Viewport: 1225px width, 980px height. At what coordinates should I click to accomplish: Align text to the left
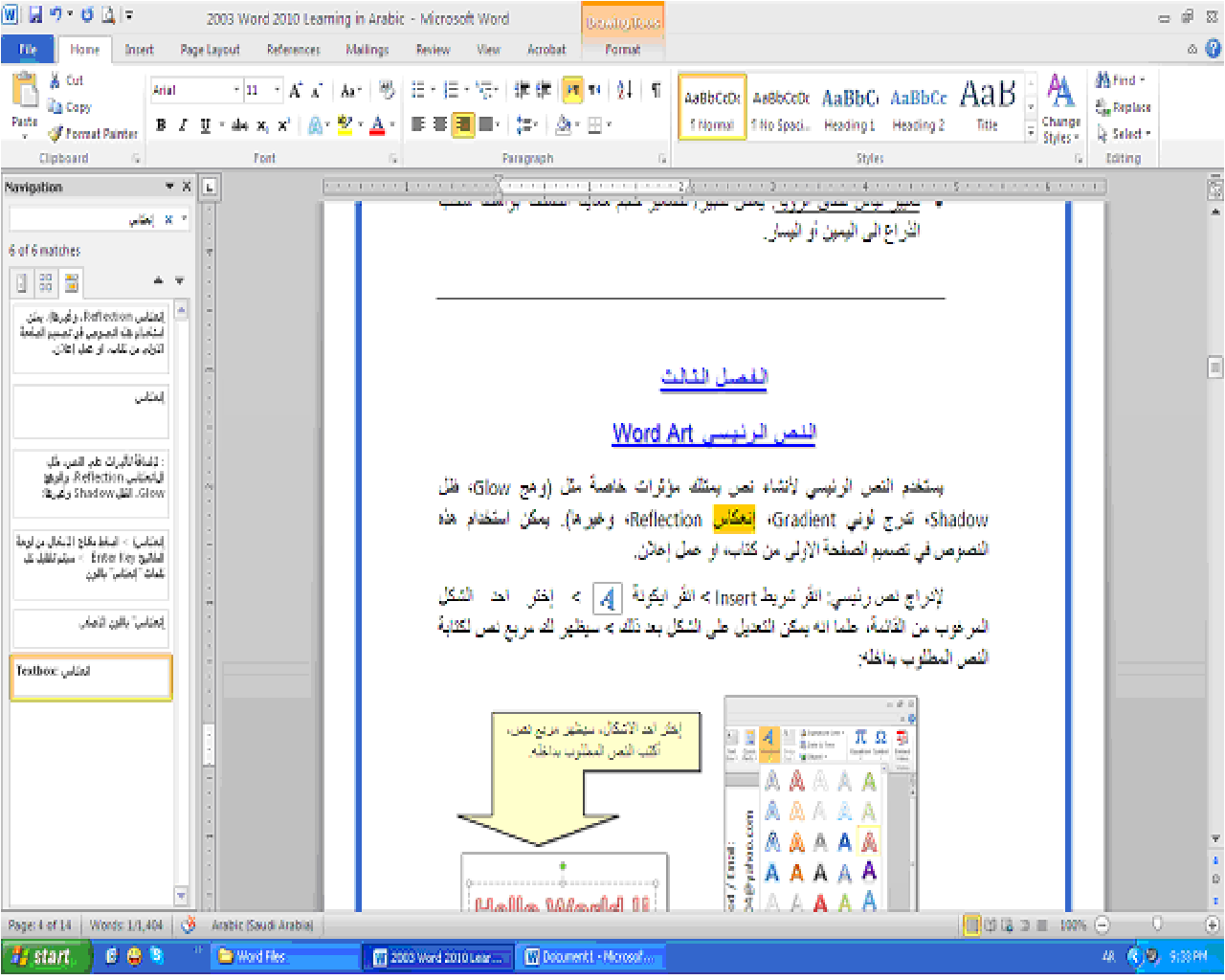click(x=418, y=124)
